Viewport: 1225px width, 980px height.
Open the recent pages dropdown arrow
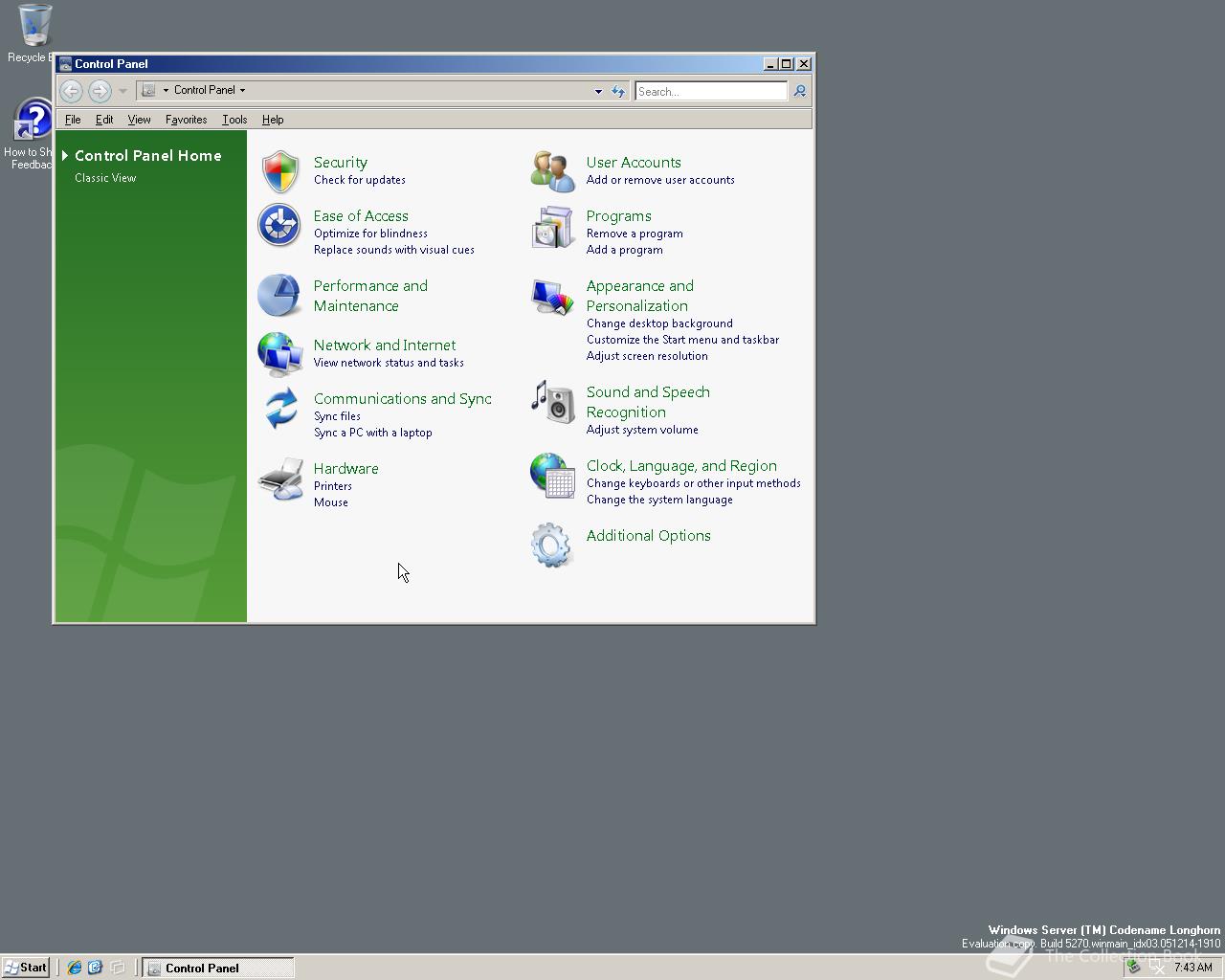(x=122, y=91)
